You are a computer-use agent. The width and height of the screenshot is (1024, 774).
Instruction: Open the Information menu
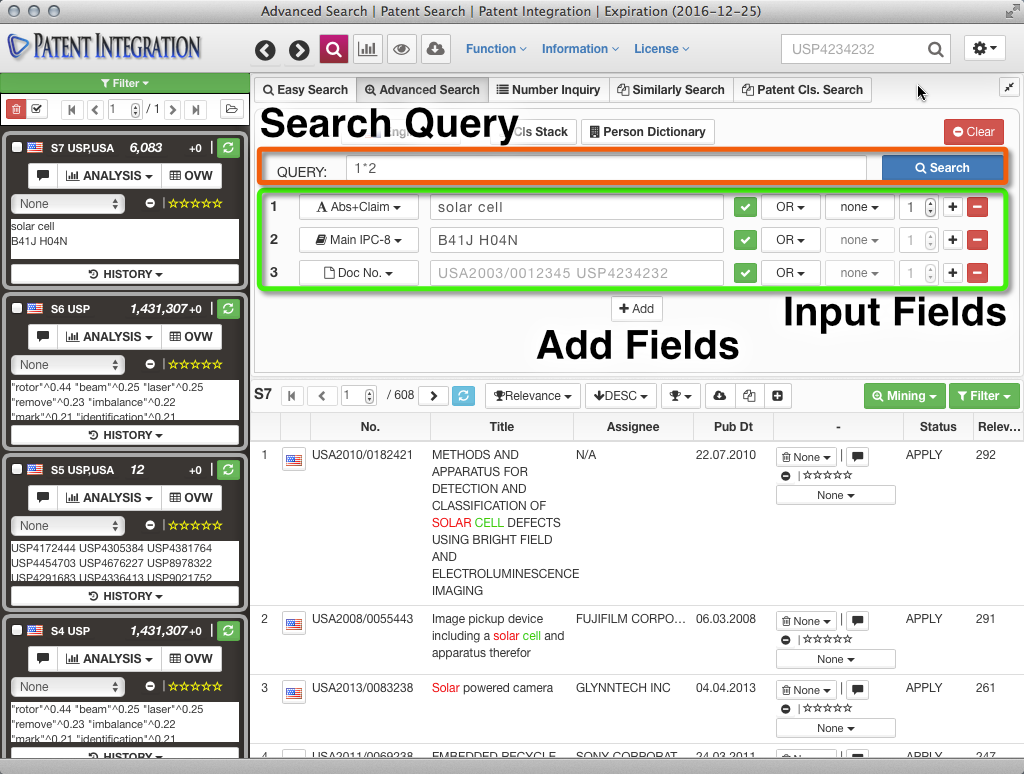580,49
